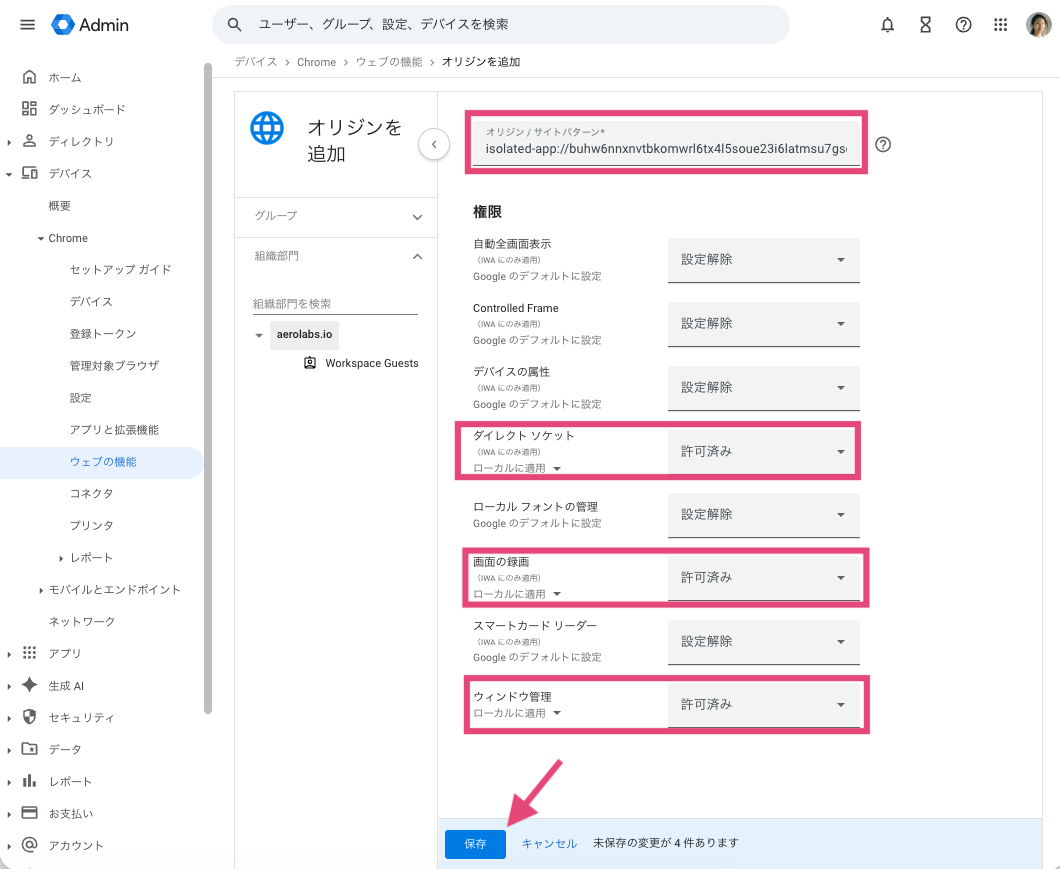Open the Google apps grid icon

point(1001,25)
